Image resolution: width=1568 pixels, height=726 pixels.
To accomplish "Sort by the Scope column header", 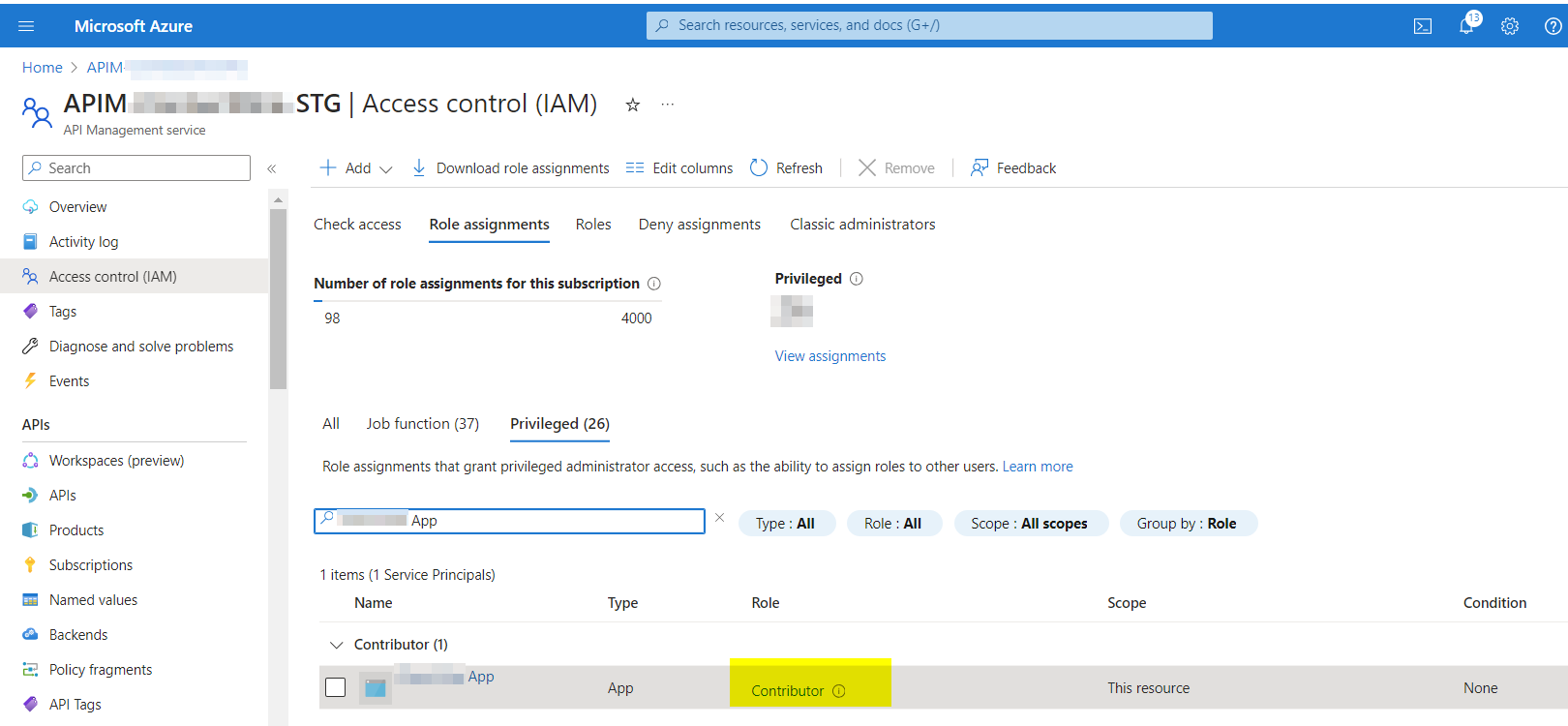I will click(1127, 603).
